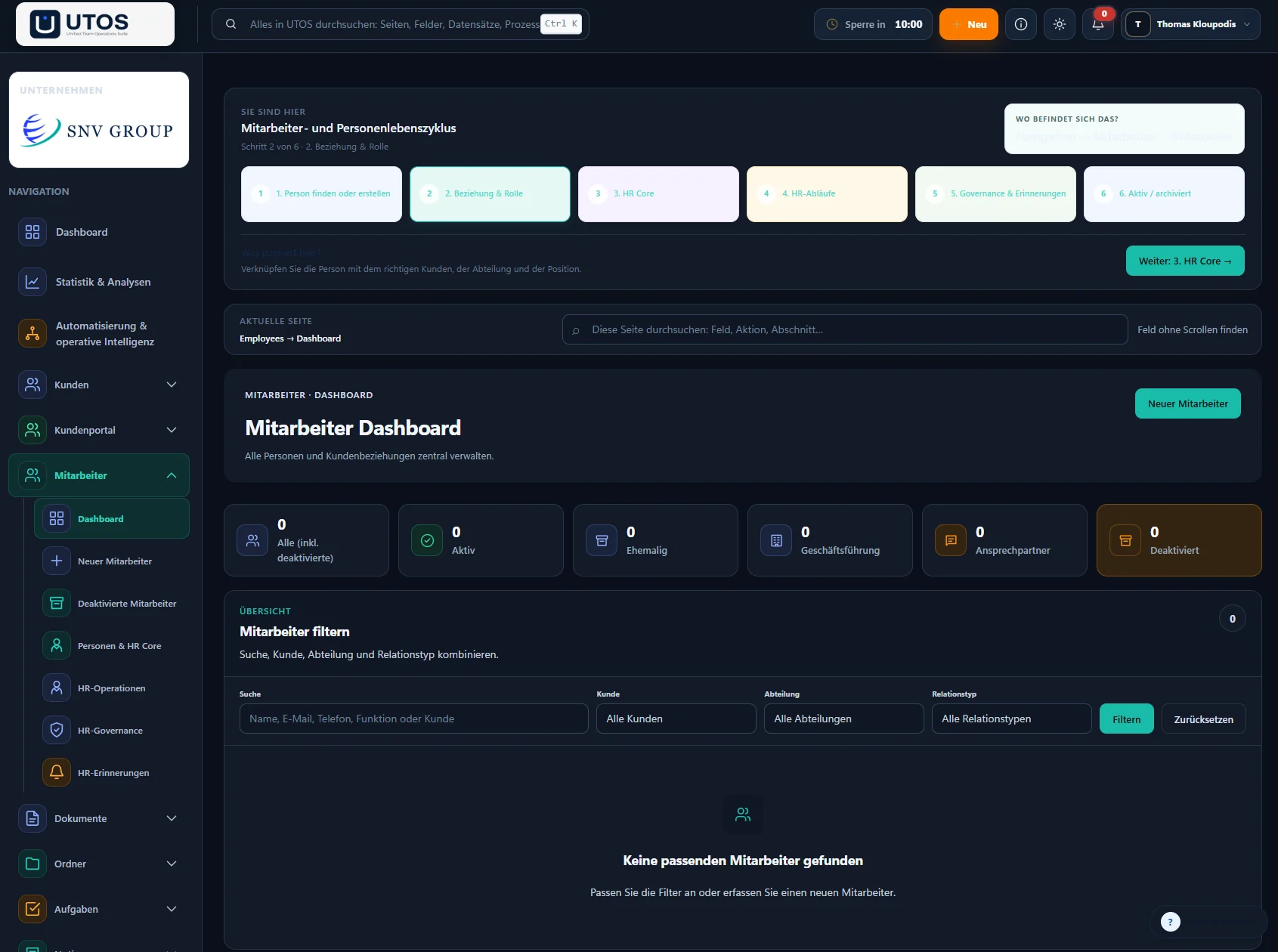
Task: Click the Alle (inkl. deaktivierte) card
Action: pos(306,540)
